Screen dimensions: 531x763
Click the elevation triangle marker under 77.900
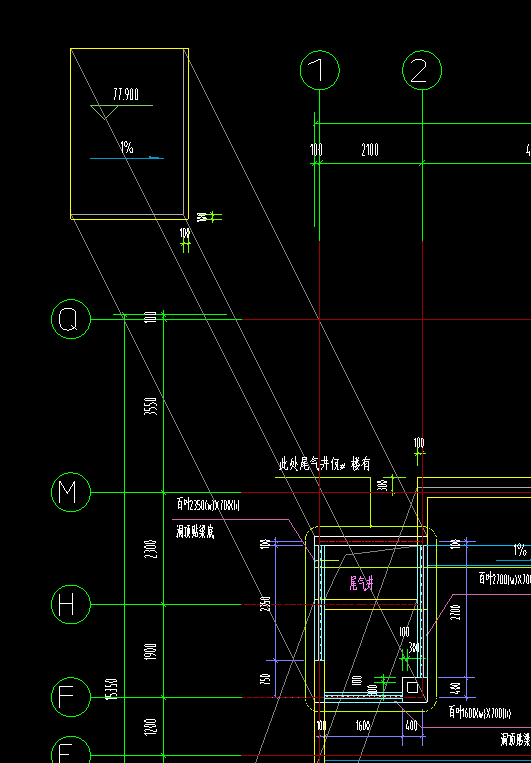click(x=104, y=112)
